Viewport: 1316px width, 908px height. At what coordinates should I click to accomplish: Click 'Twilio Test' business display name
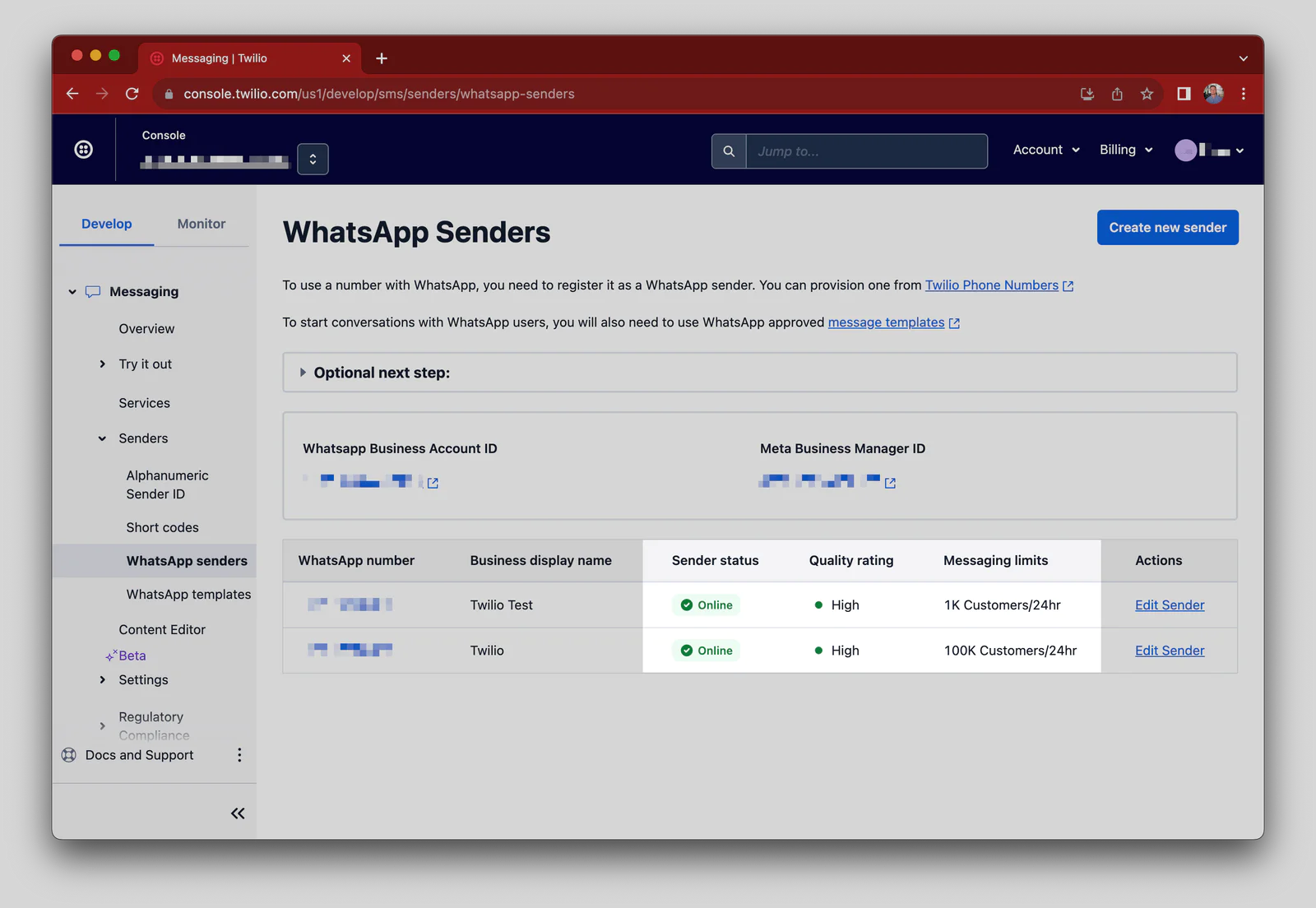coord(501,605)
